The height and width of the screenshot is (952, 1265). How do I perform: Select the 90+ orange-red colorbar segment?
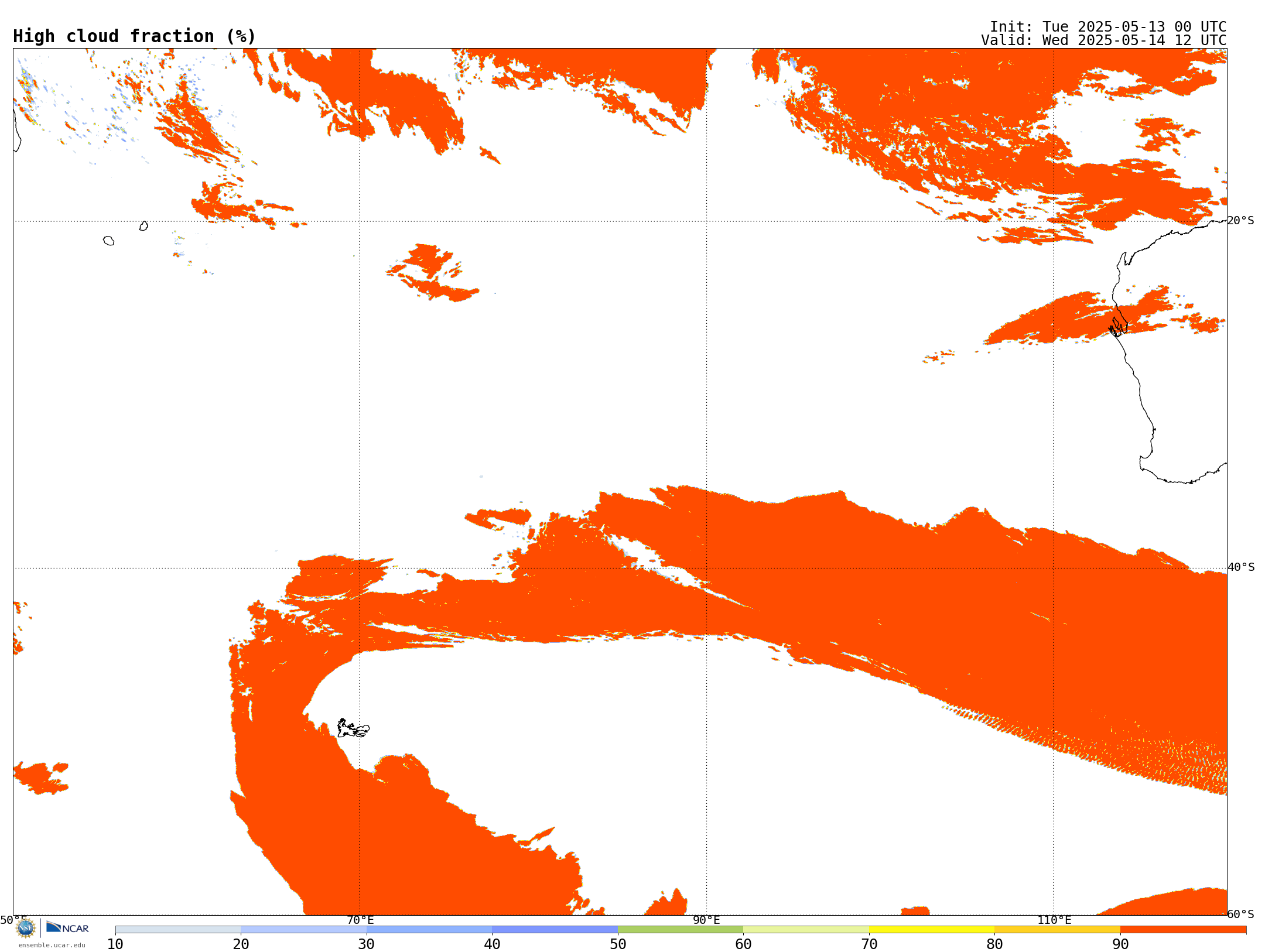coord(1183,930)
